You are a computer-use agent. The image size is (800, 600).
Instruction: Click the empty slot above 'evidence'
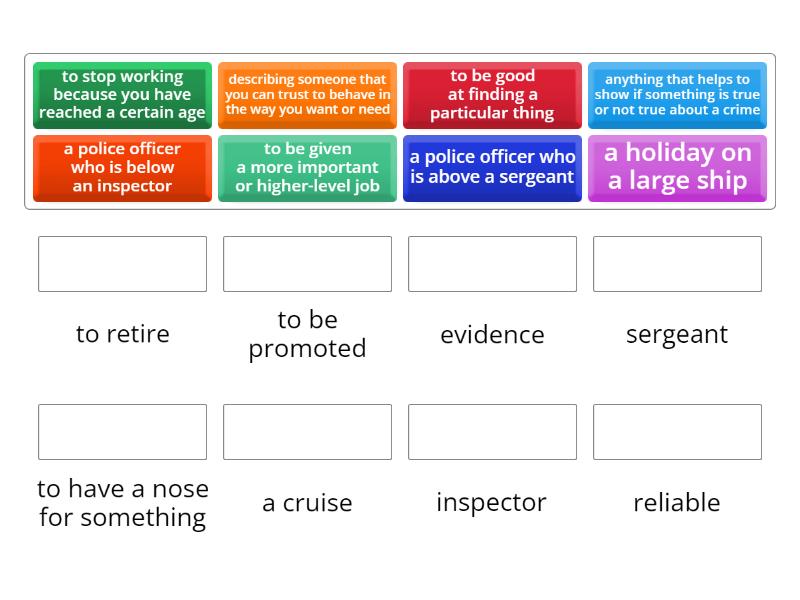[x=492, y=264]
